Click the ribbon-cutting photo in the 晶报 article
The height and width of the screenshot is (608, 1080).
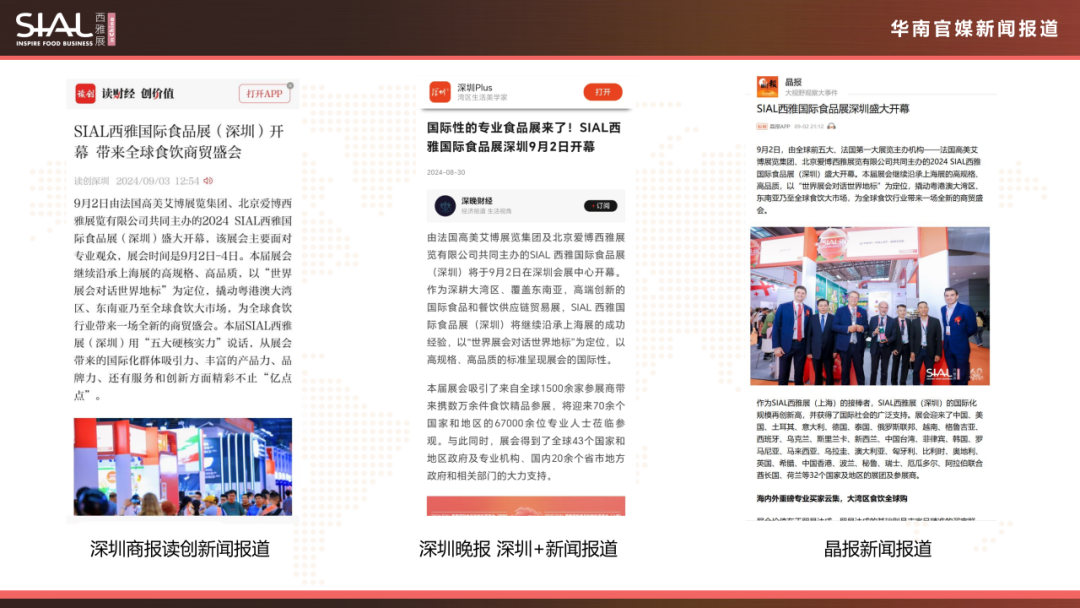point(870,305)
